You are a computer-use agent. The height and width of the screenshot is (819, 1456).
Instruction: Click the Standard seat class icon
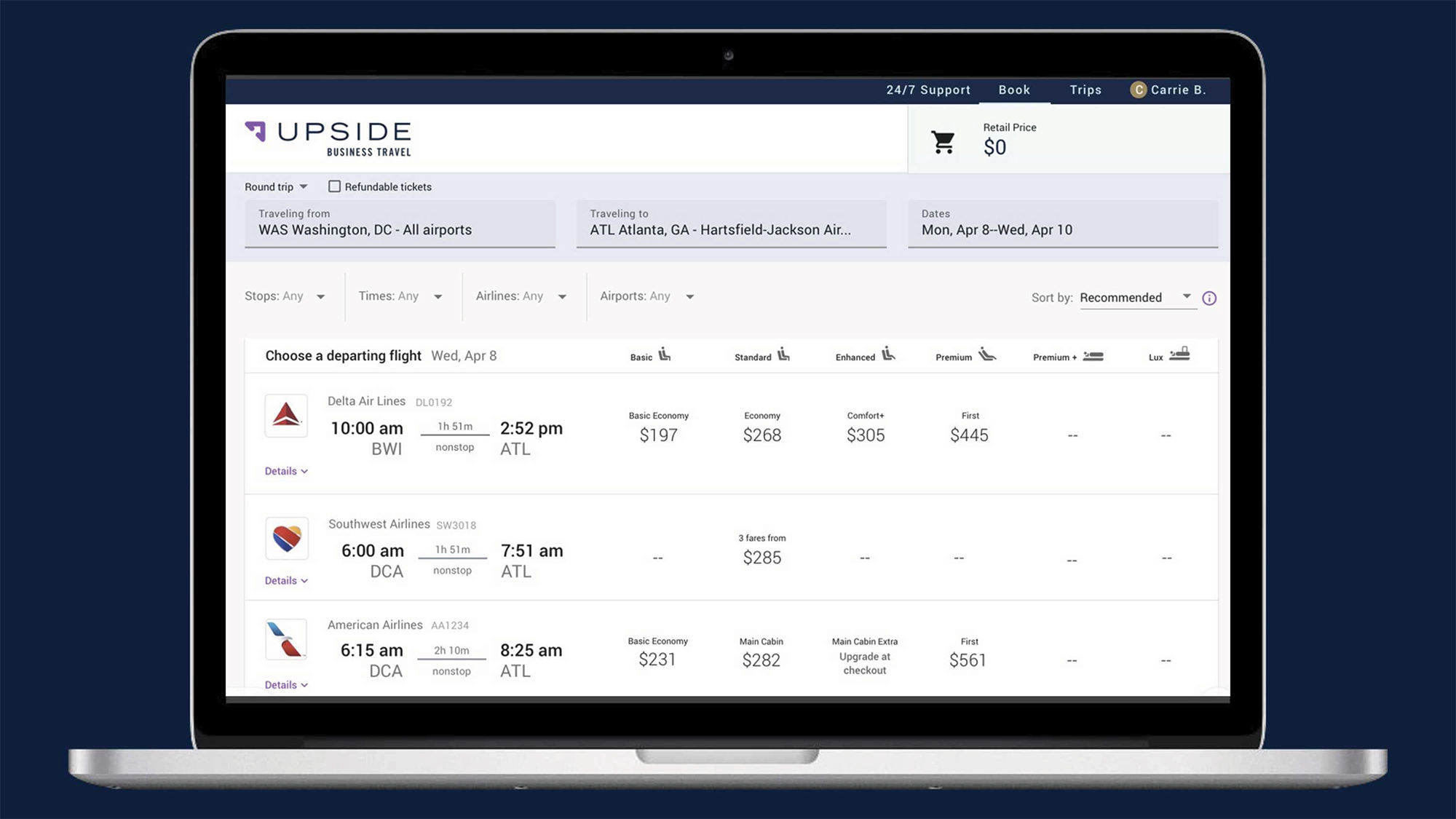click(x=783, y=355)
